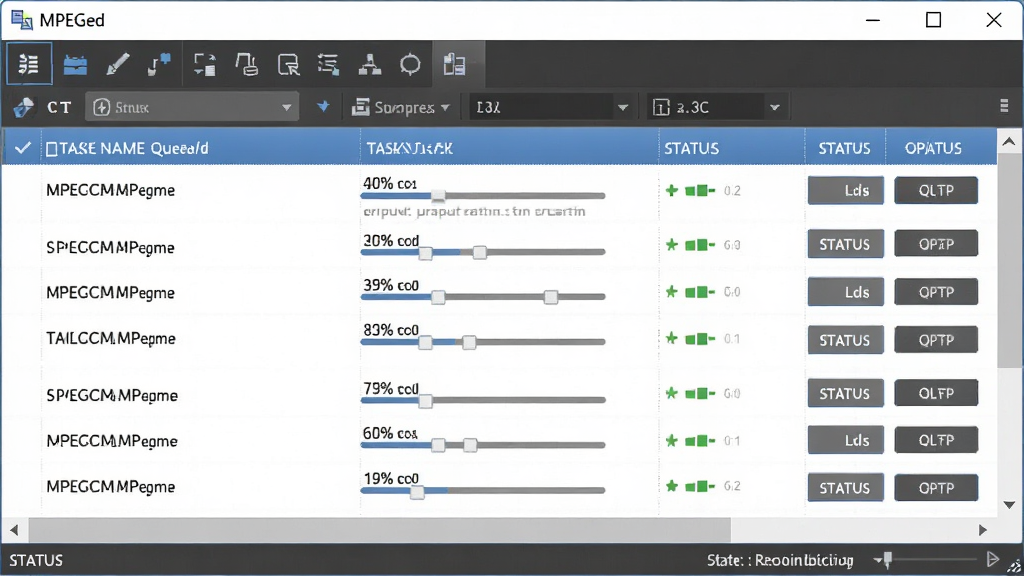Image resolution: width=1024 pixels, height=576 pixels.
Task: Click the hierarchy network icon
Action: coord(370,65)
